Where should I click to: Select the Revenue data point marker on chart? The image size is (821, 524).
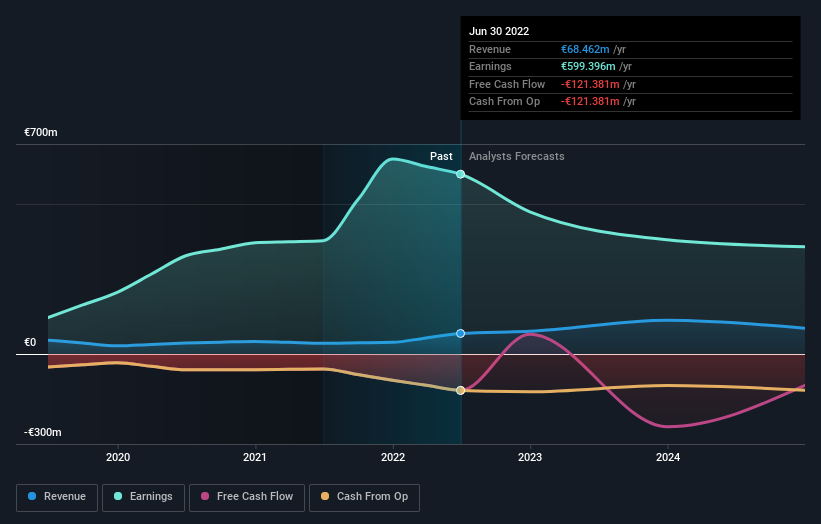(460, 333)
